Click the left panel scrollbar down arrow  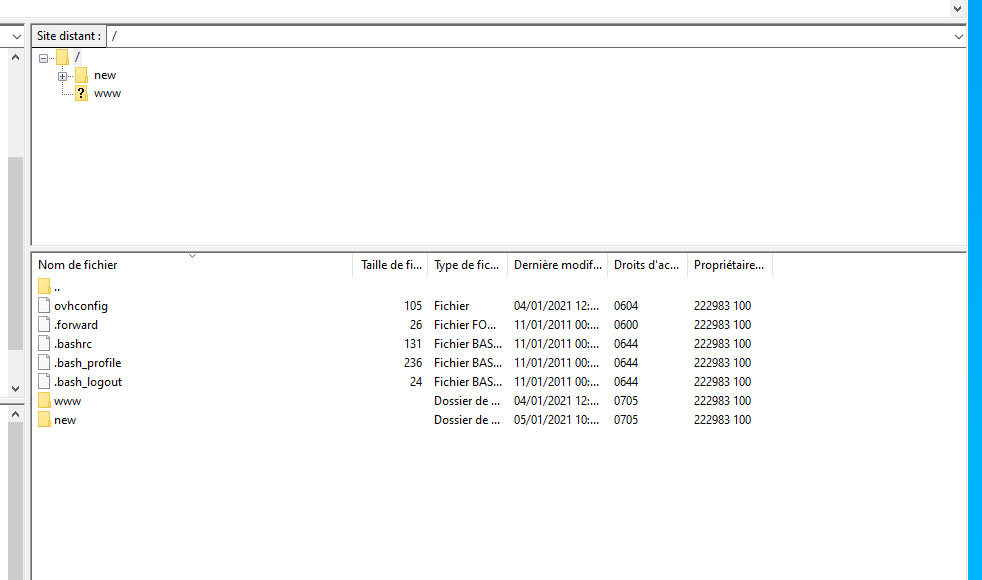click(15, 388)
